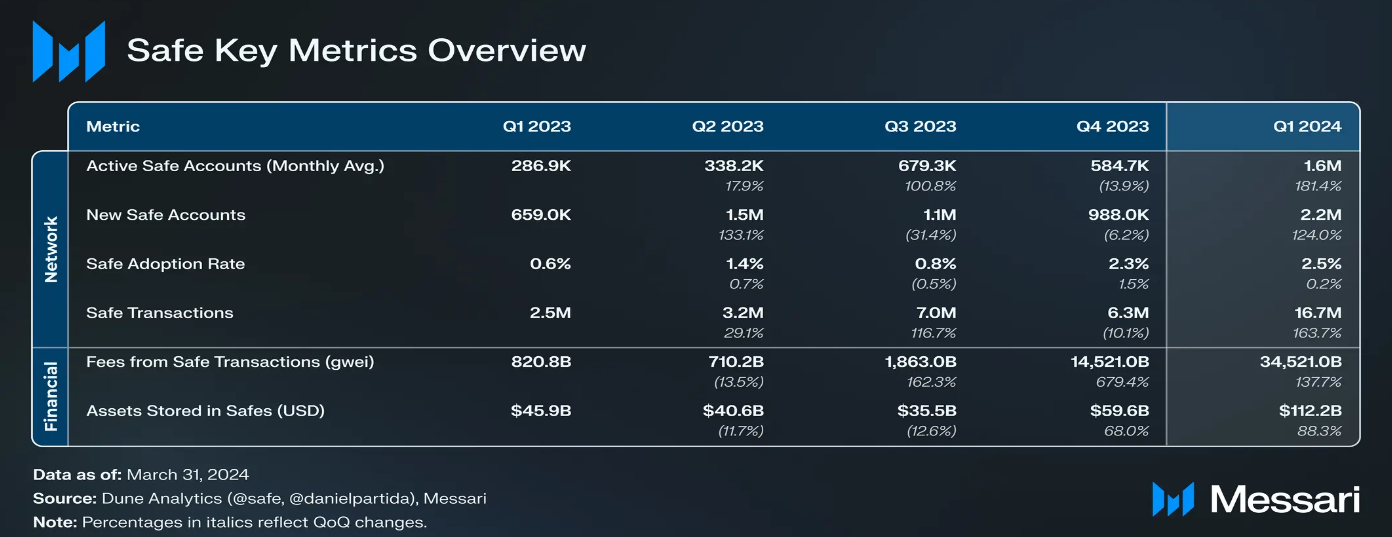
Task: Click the '2.2M' new accounts value
Action: click(1321, 215)
